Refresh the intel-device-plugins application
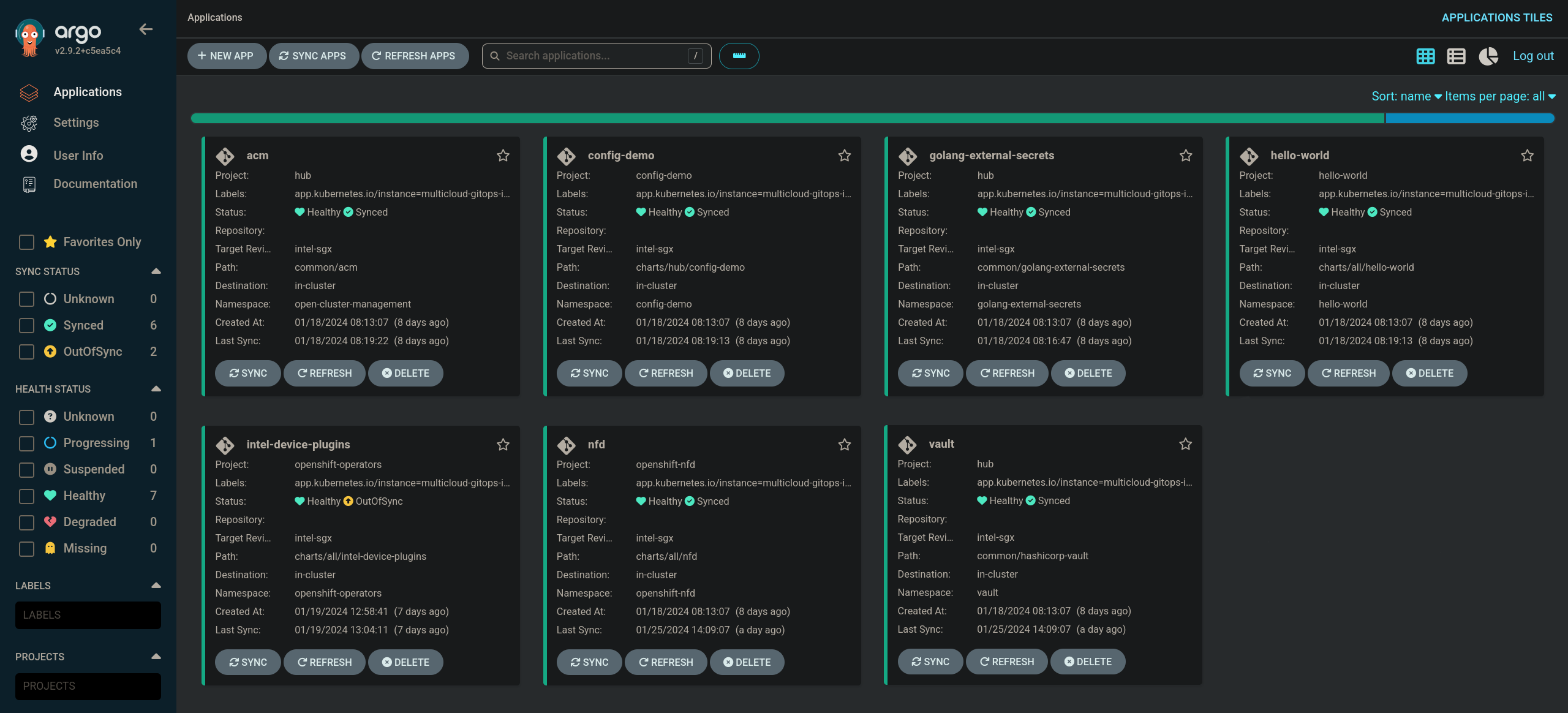The image size is (1568, 713). point(325,662)
